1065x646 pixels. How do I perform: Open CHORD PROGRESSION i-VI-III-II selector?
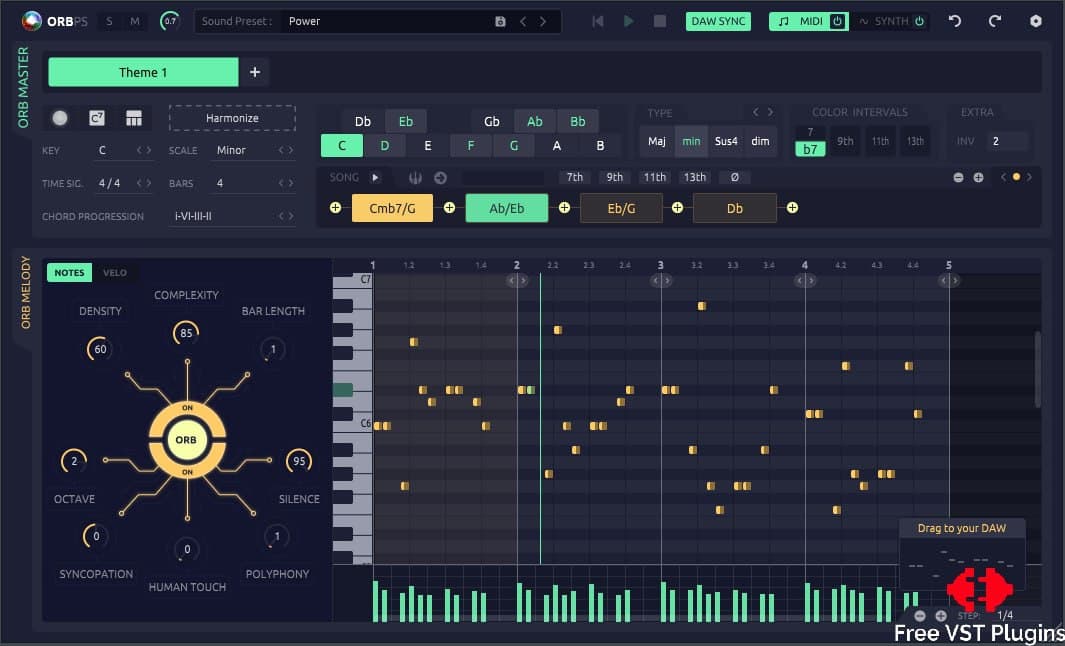[232, 217]
